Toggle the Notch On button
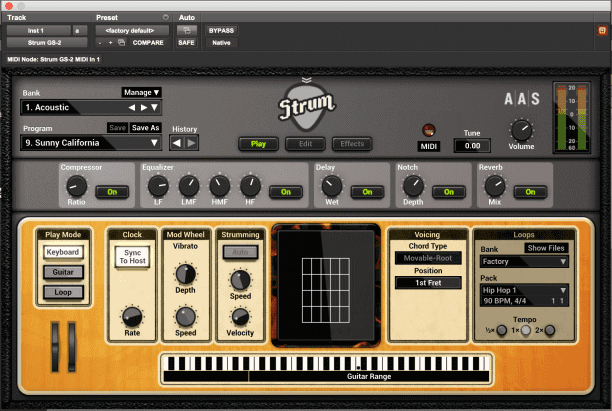 449,192
